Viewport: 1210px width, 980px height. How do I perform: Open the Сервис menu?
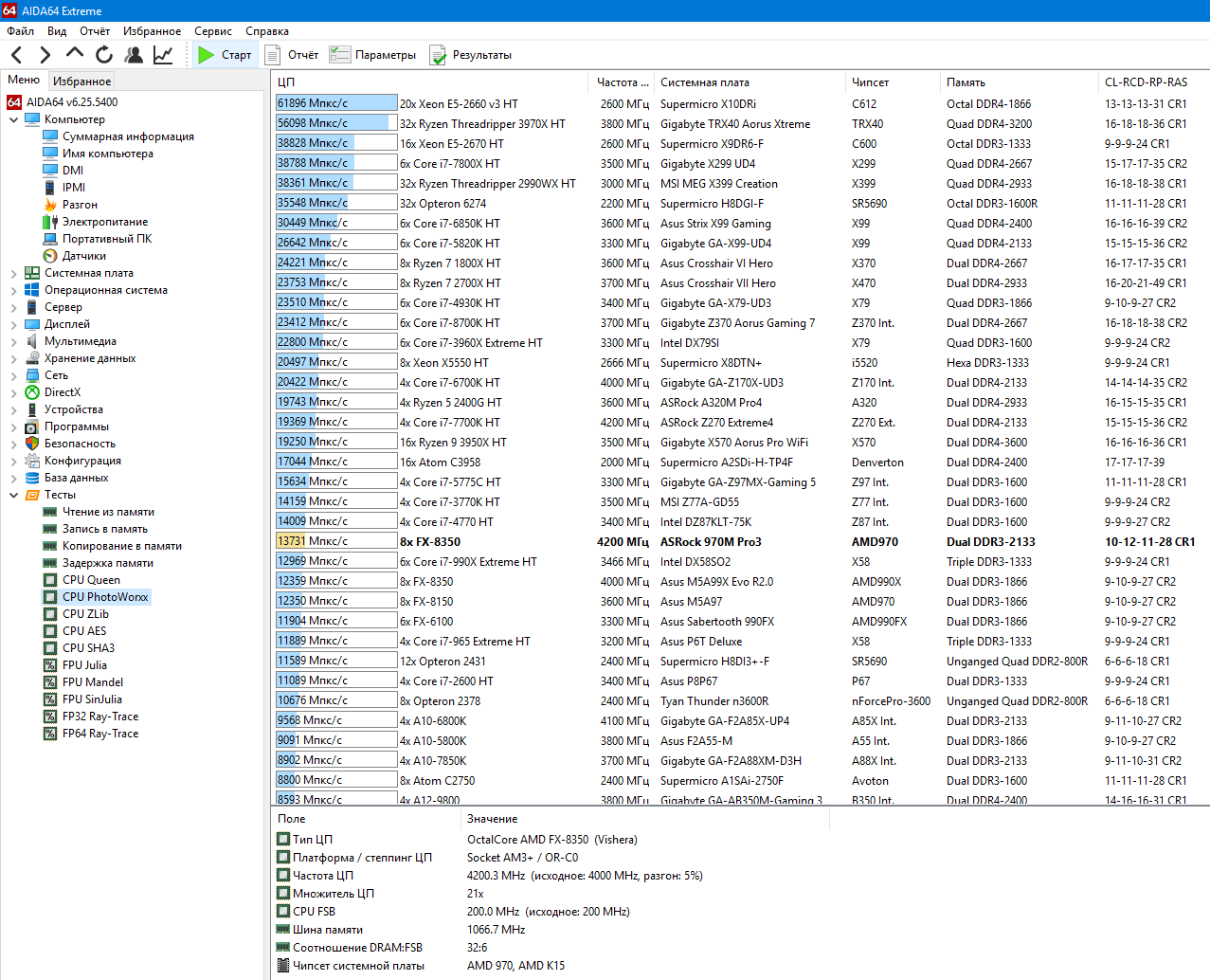(213, 31)
